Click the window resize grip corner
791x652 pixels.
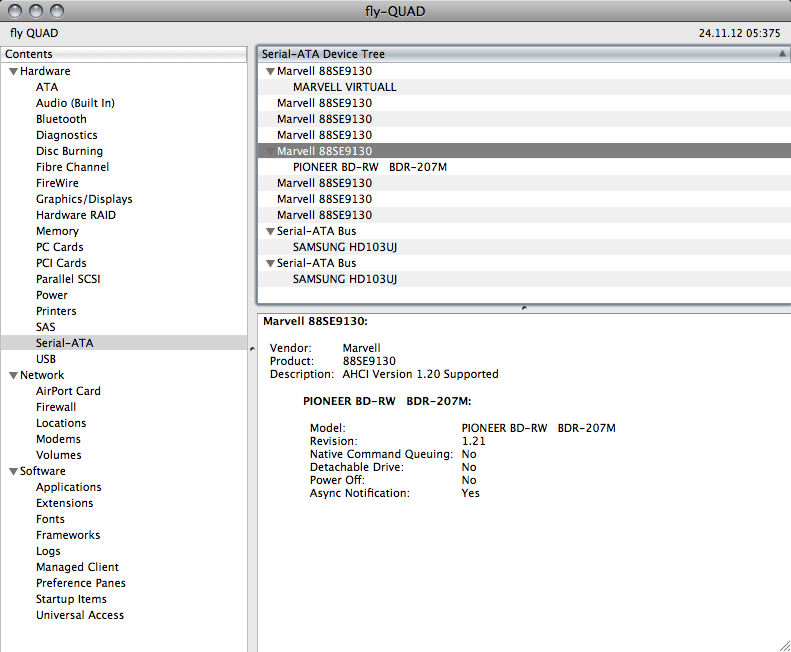coord(782,644)
